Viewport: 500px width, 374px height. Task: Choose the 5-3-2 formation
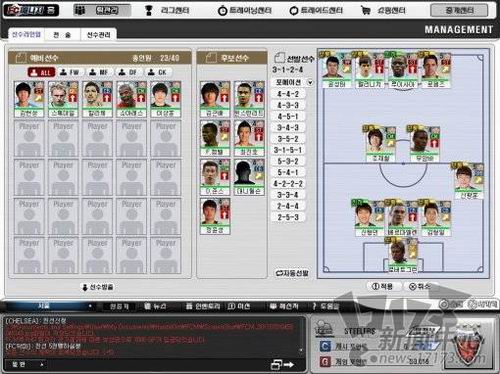coord(288,161)
